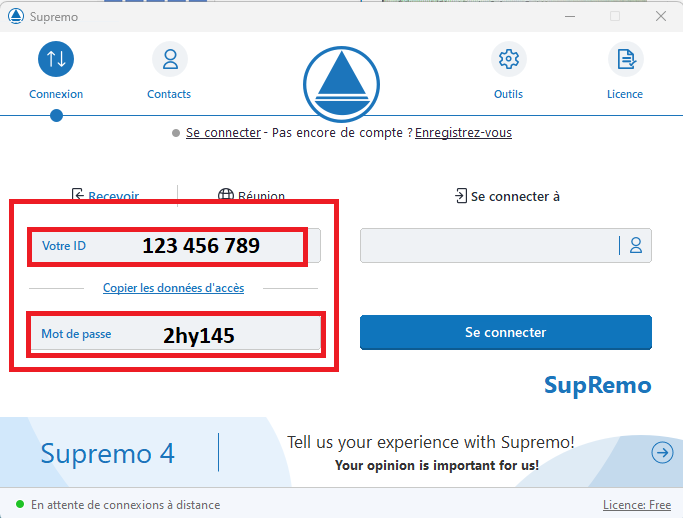
Task: Click the remote ID input field
Action: (x=488, y=245)
